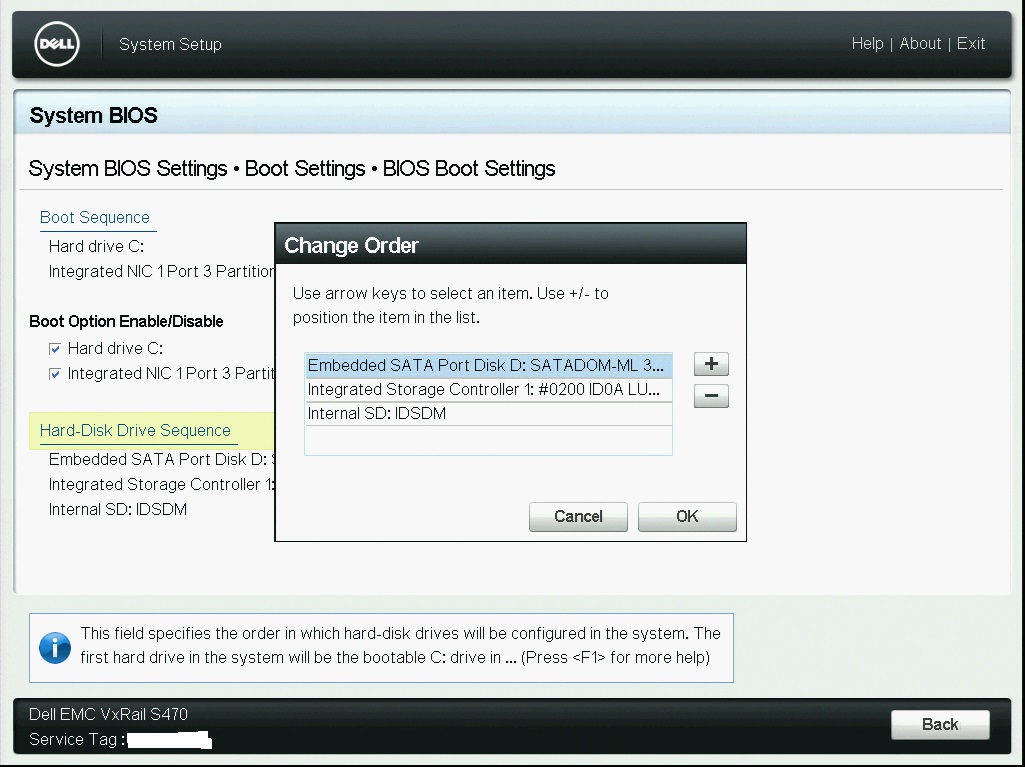Click the About link
Image resolution: width=1025 pixels, height=767 pixels.
point(920,44)
